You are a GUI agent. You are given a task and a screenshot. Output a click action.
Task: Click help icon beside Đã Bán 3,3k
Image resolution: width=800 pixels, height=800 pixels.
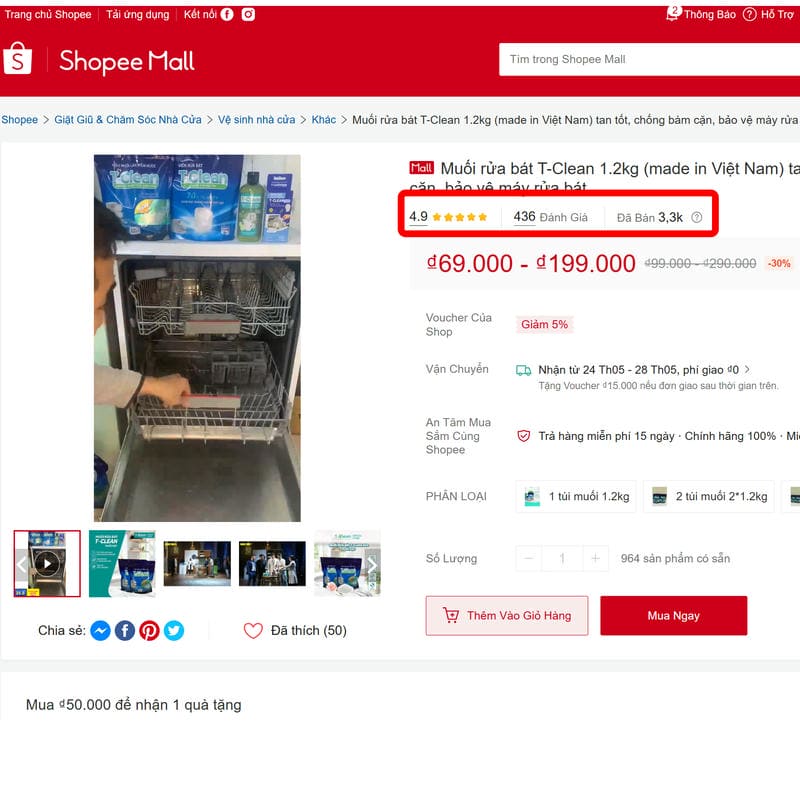[x=696, y=217]
